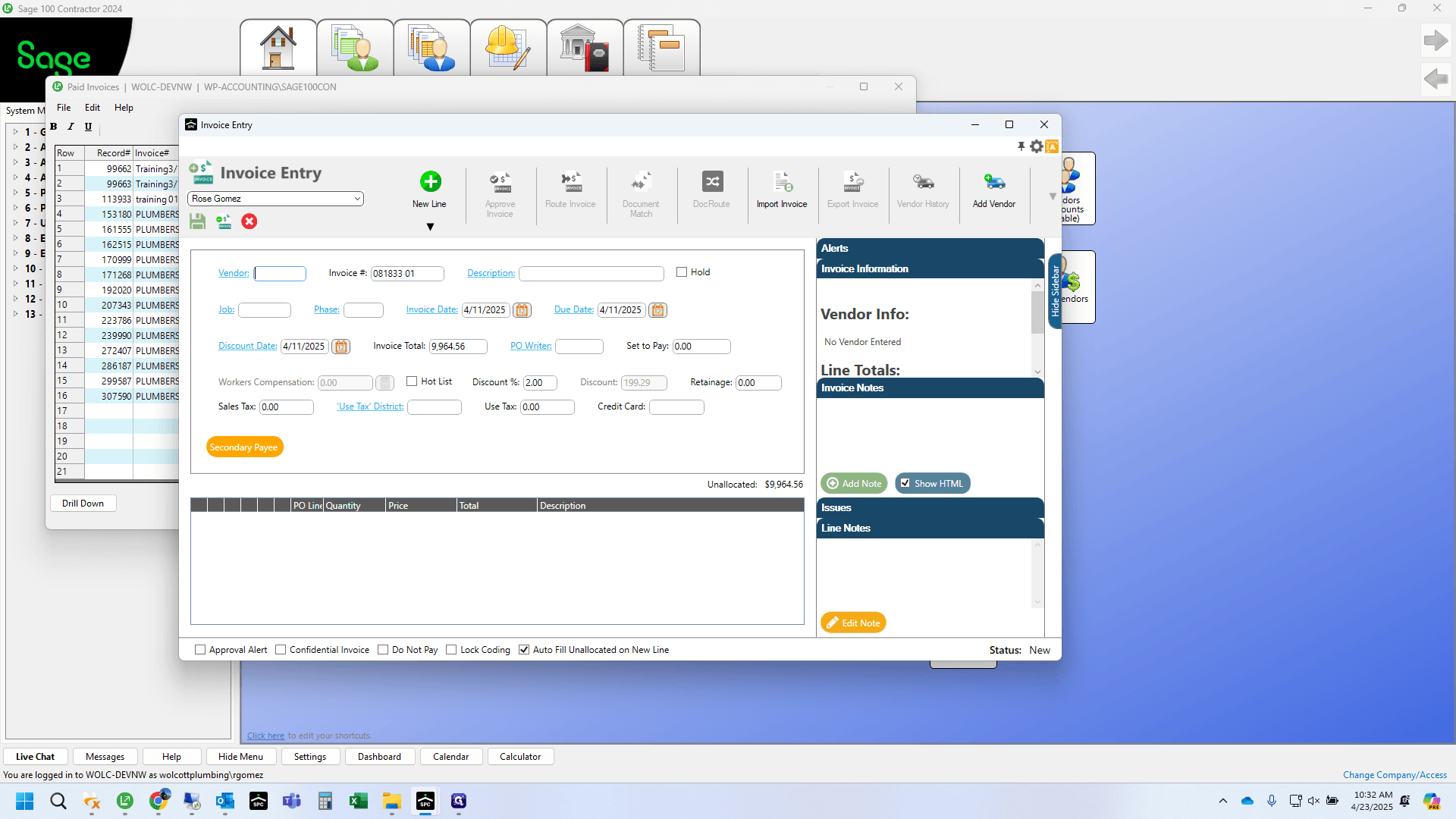Open Help menu in Paid Invoices window
The image size is (1456, 819).
pos(124,108)
